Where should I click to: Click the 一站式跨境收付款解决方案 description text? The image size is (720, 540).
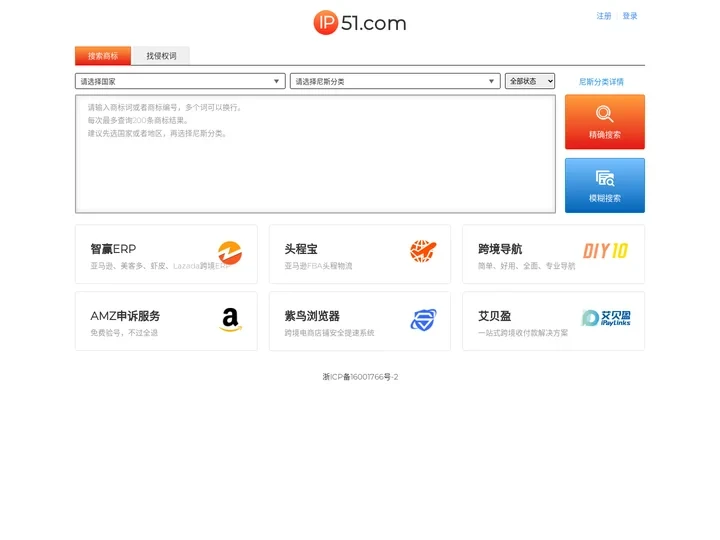[x=523, y=333]
